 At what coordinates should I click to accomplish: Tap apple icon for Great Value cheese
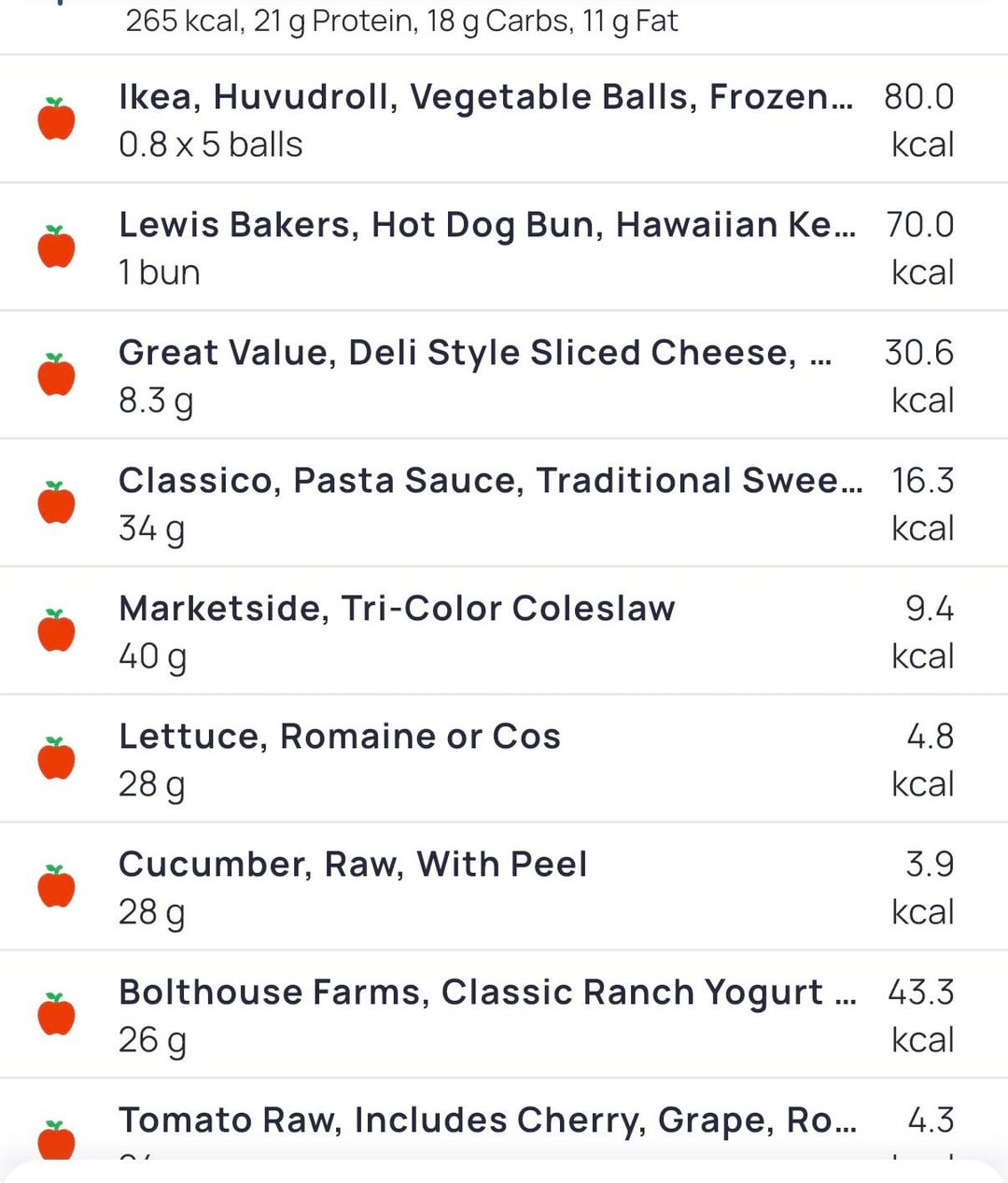click(x=56, y=375)
